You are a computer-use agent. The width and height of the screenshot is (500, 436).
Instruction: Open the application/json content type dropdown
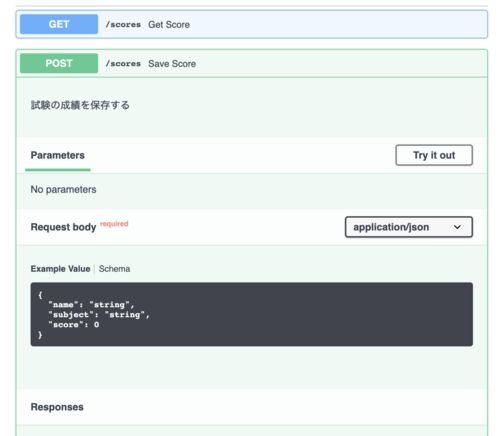[409, 227]
